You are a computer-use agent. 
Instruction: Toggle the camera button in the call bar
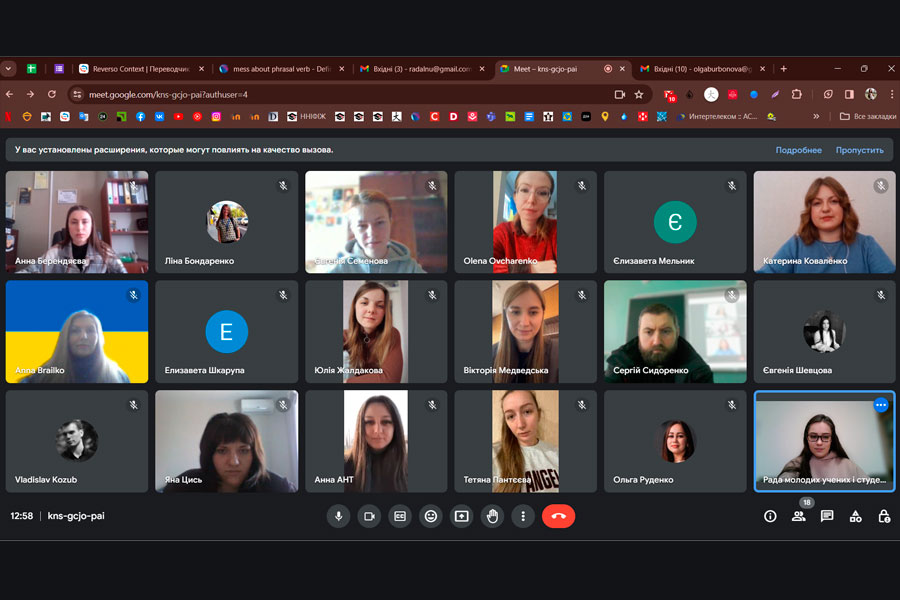(x=369, y=516)
